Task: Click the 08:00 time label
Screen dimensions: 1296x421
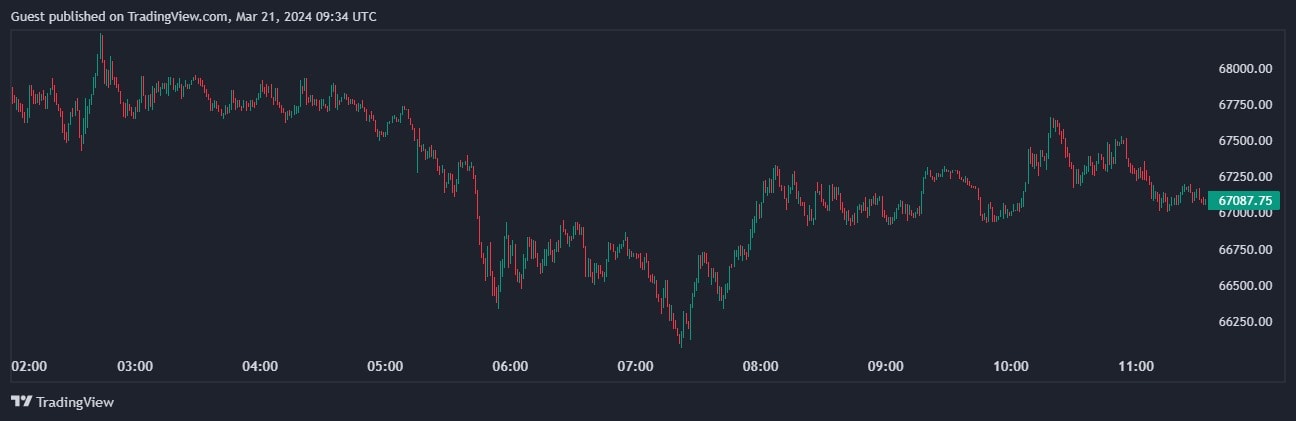Action: pyautogui.click(x=761, y=367)
